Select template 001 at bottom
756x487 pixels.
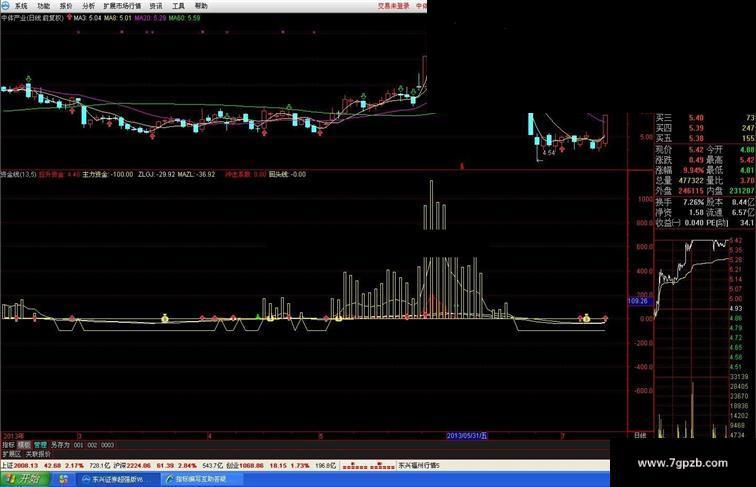point(79,445)
